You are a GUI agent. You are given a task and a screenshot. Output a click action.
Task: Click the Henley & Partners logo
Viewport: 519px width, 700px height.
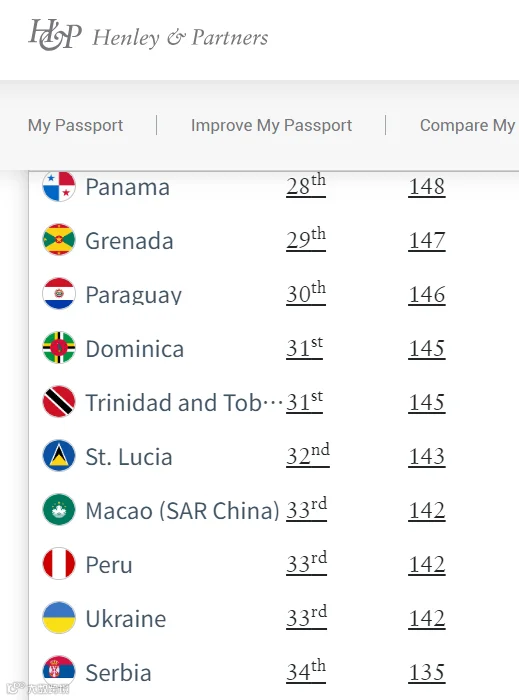[148, 35]
